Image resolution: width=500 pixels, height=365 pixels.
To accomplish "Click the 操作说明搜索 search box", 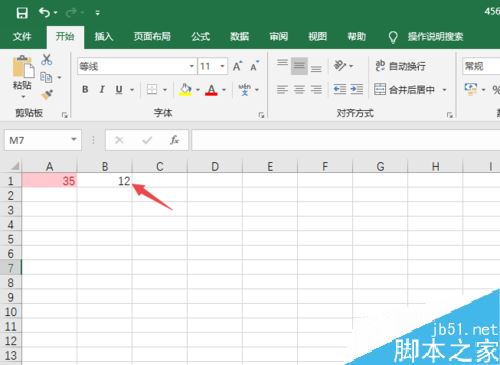I will [x=435, y=36].
